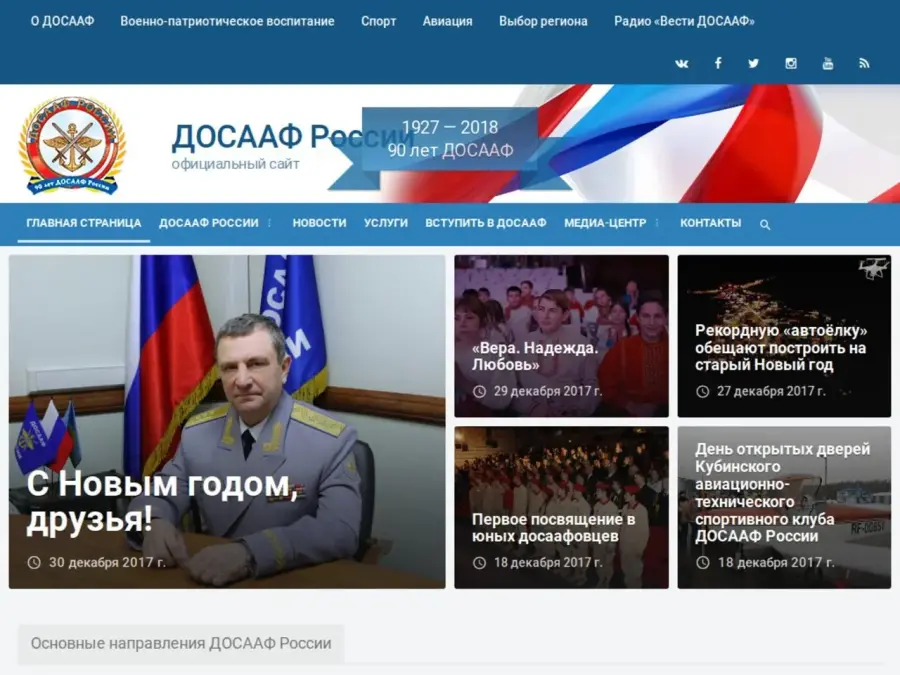Click the search magnifier icon
This screenshot has height=675, width=900.
(765, 225)
